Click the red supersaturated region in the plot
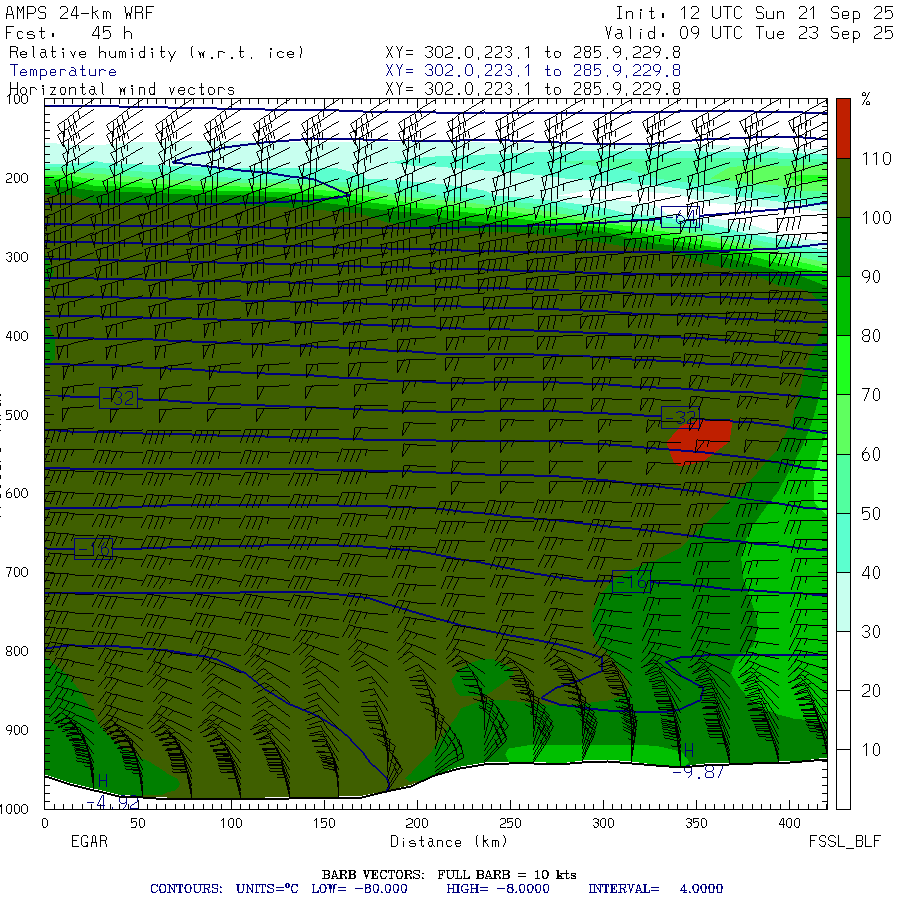 [701, 441]
